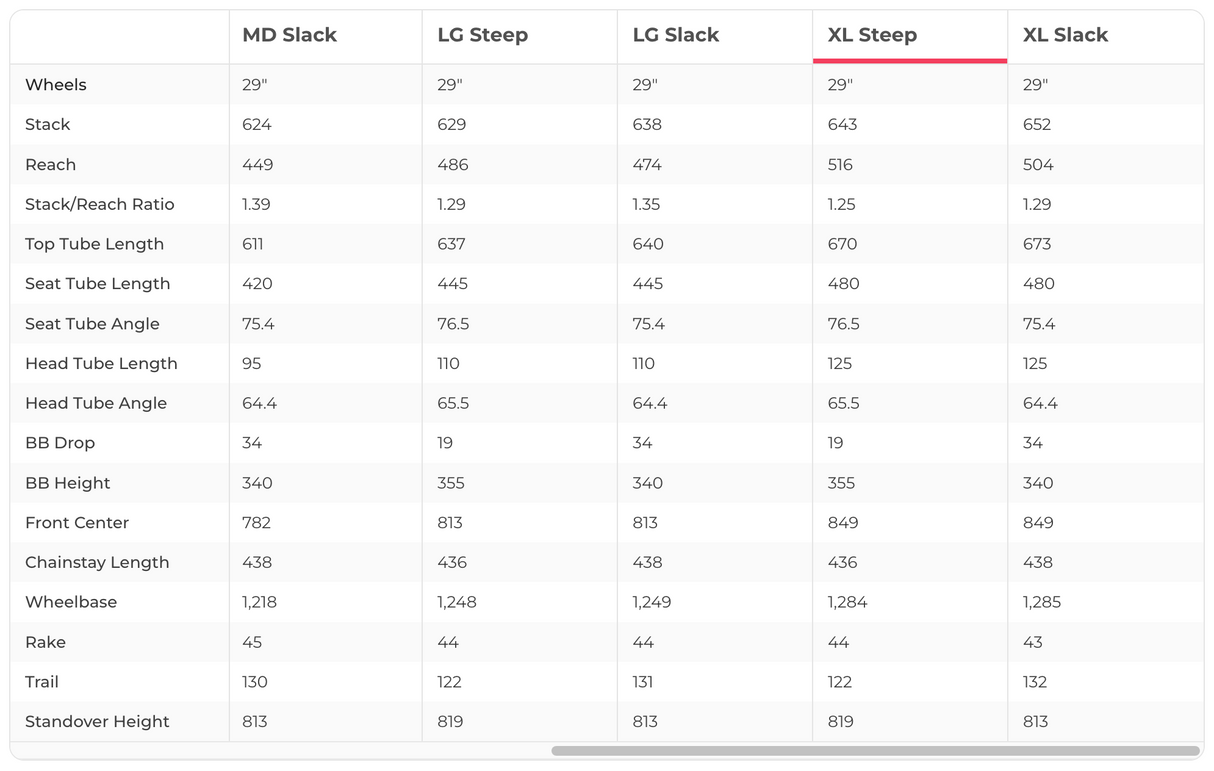
Task: Click the XL Slack Wheelbase value 1,285
Action: [x=1042, y=602]
